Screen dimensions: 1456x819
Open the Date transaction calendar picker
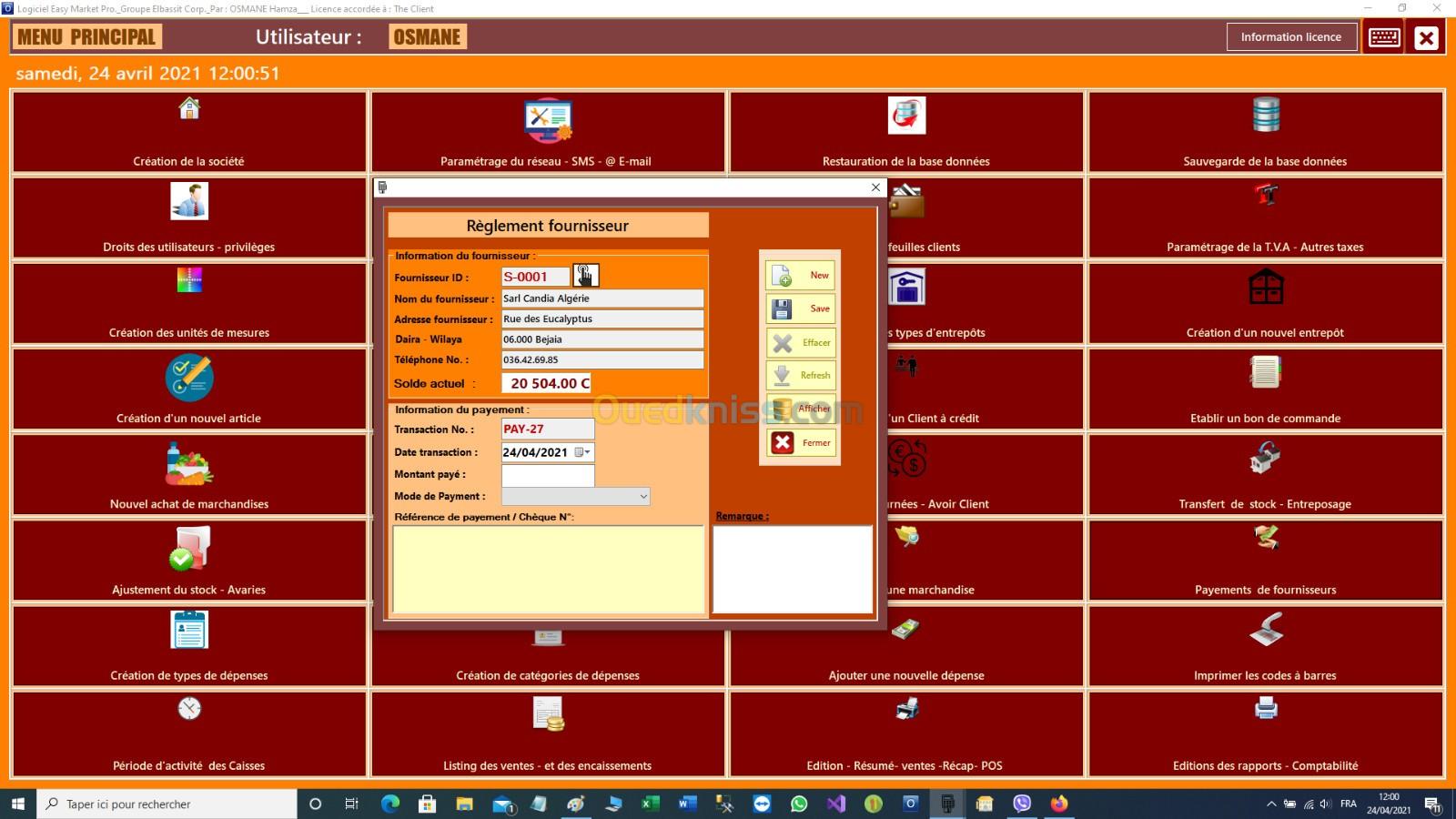[x=583, y=452]
